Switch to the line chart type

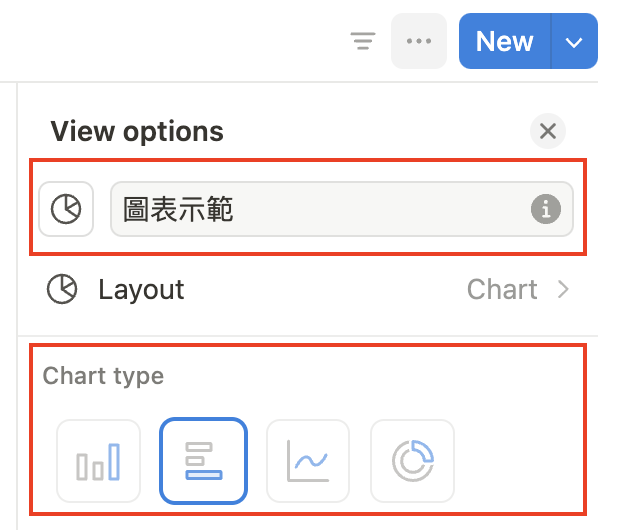(308, 461)
